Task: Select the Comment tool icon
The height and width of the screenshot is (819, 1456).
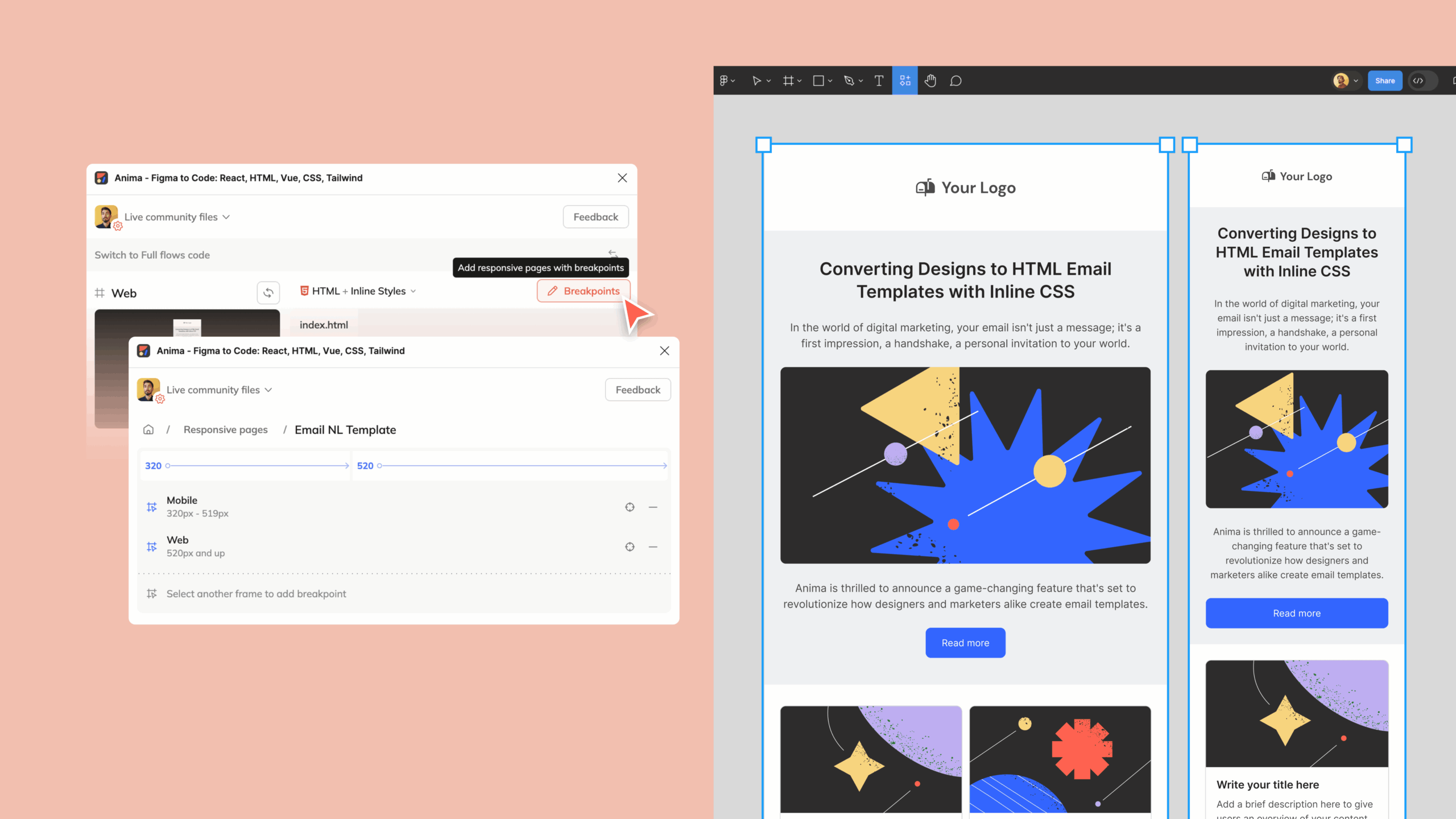Action: tap(955, 80)
